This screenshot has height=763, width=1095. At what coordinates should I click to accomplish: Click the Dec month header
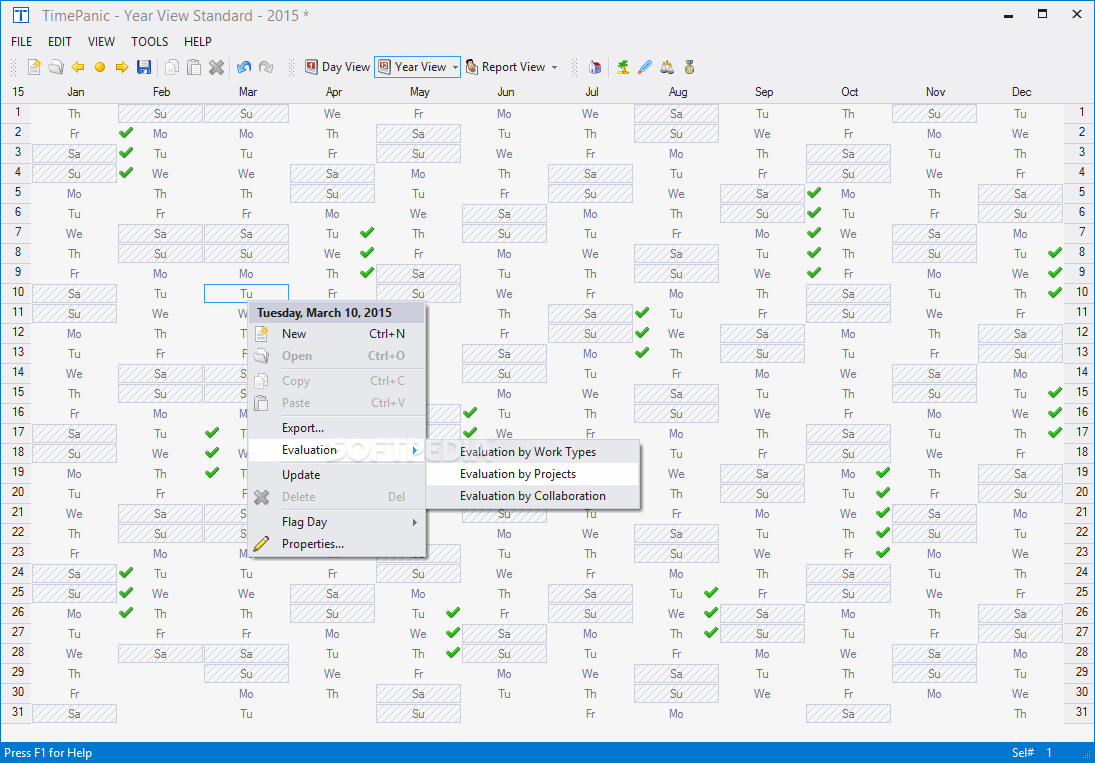click(1021, 92)
